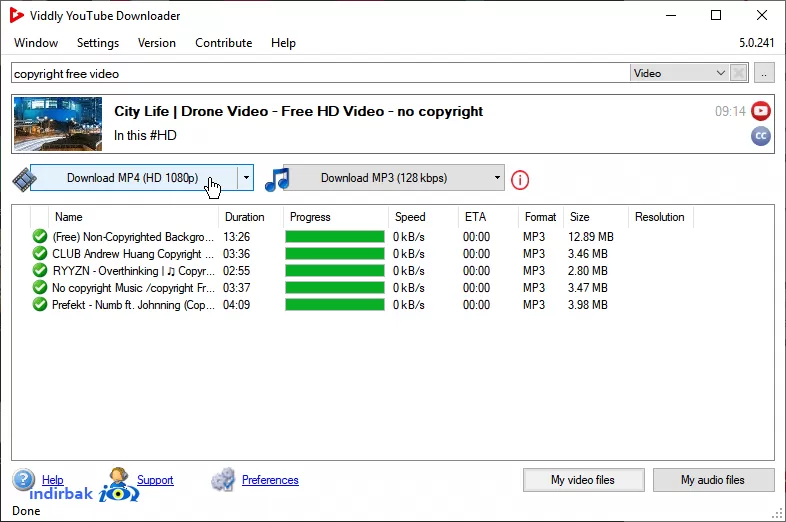Clear search with the grey X button
Image resolution: width=786 pixels, height=522 pixels.
(738, 73)
